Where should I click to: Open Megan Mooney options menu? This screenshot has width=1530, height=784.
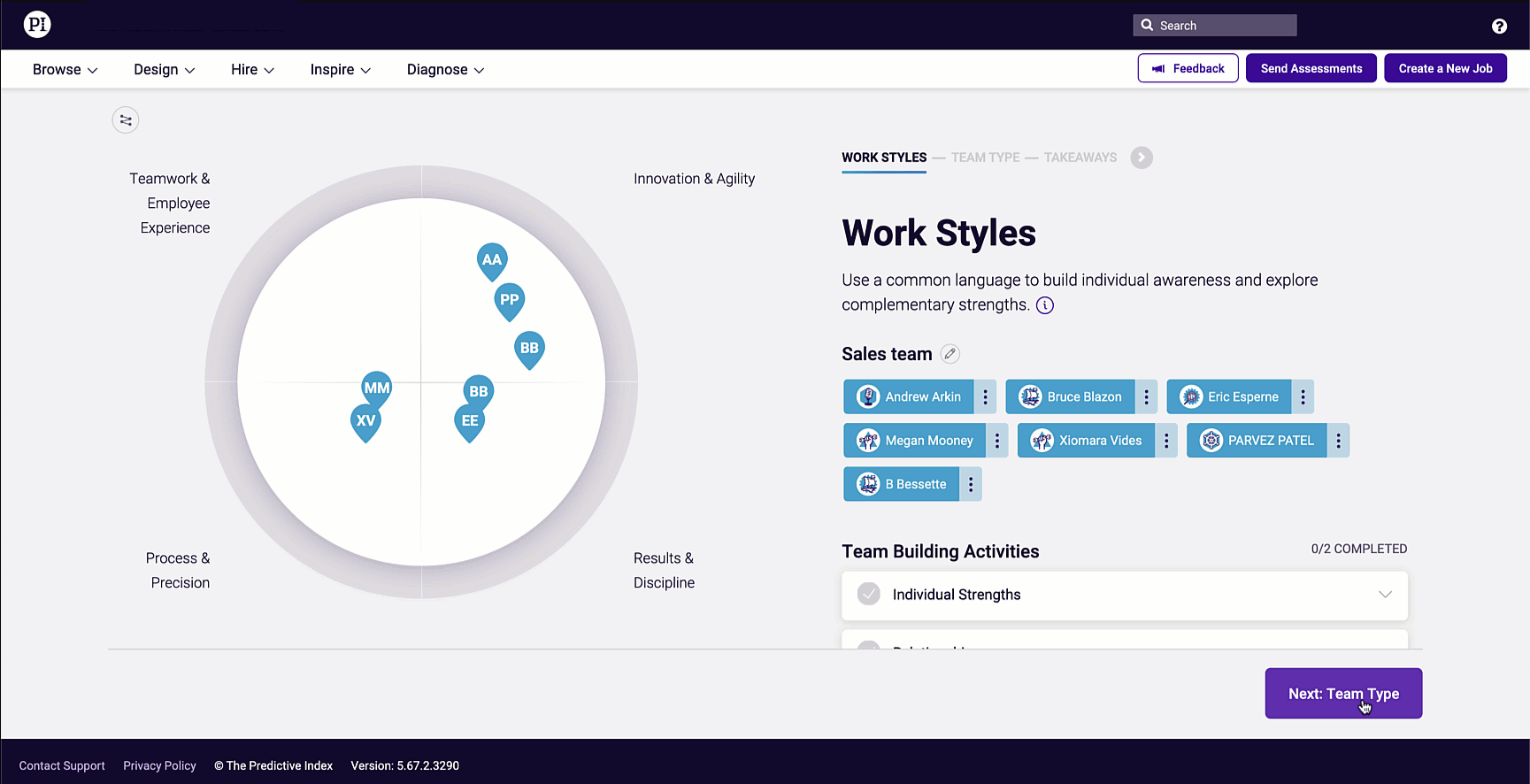click(997, 441)
